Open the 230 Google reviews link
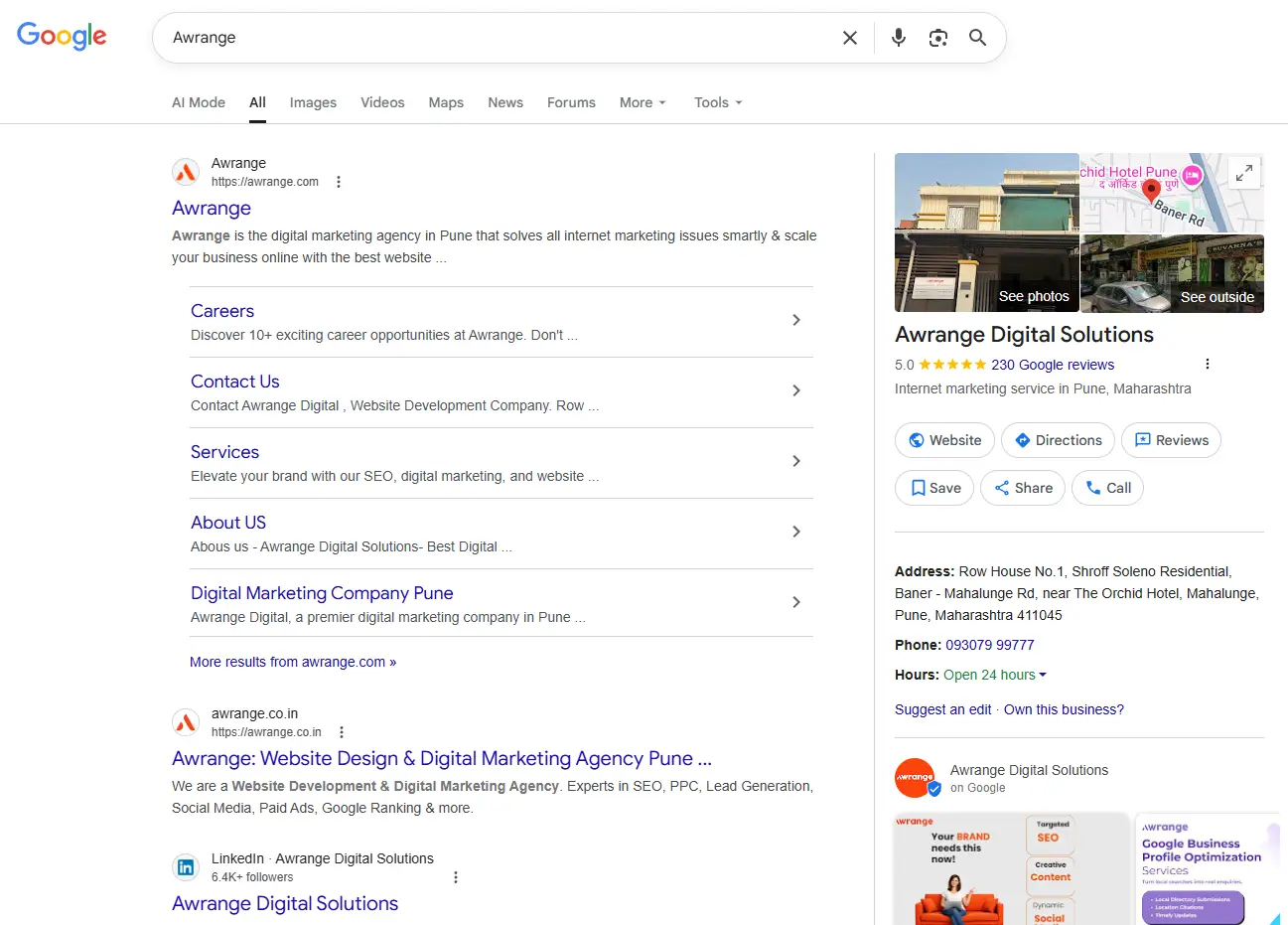This screenshot has height=925, width=1288. [1052, 365]
